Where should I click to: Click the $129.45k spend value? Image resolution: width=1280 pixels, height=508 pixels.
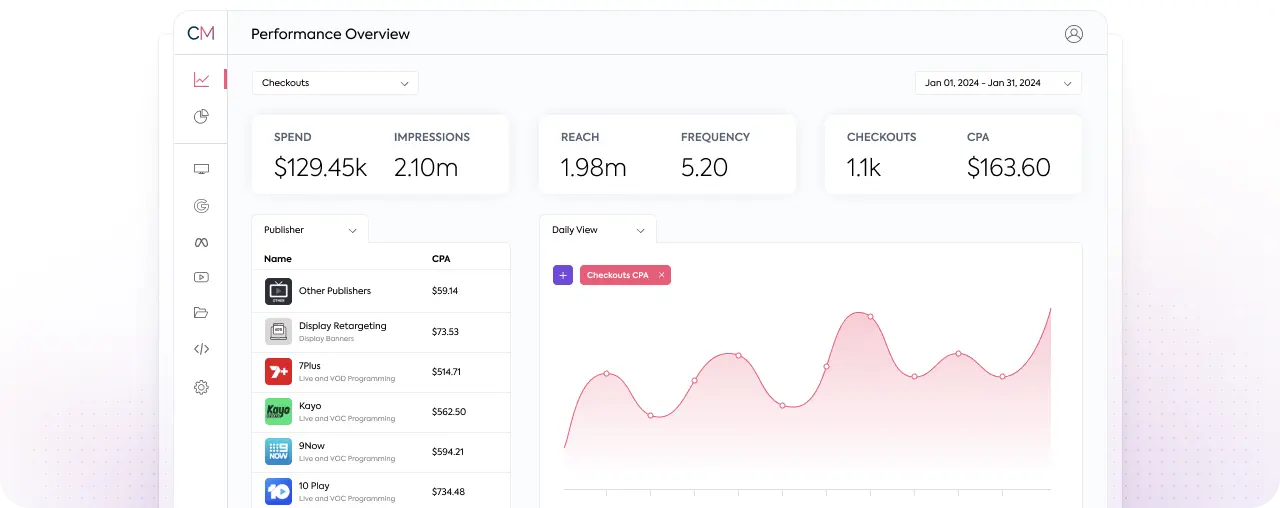(321, 168)
